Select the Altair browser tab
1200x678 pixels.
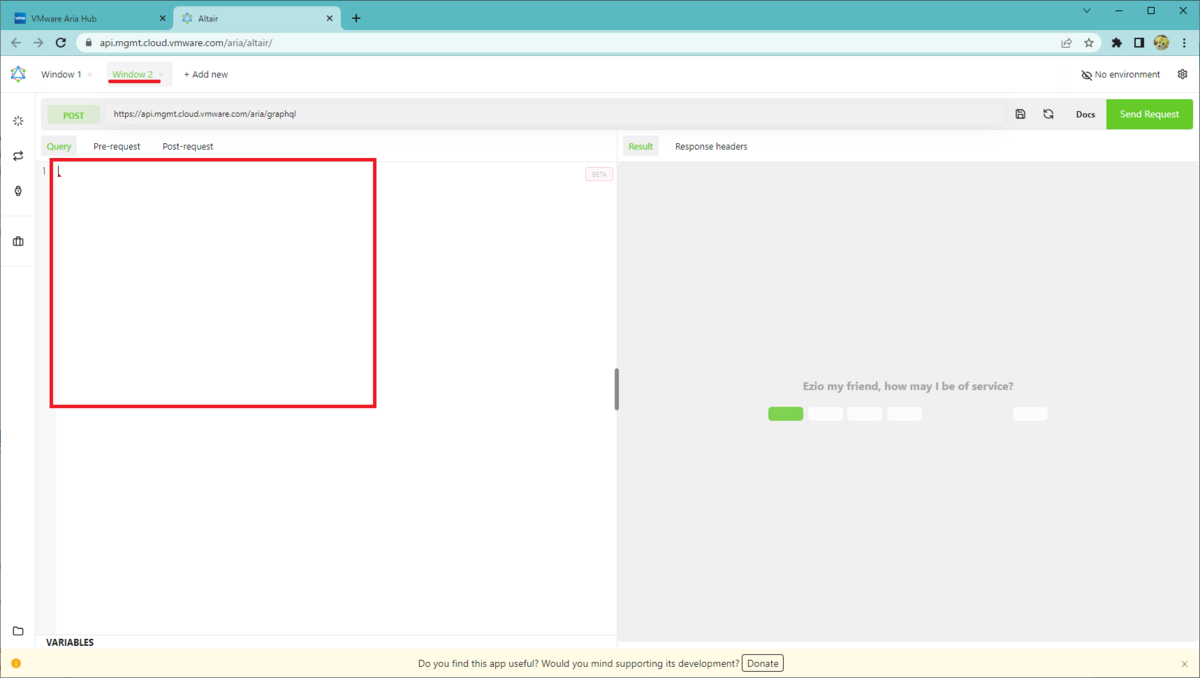coord(256,18)
